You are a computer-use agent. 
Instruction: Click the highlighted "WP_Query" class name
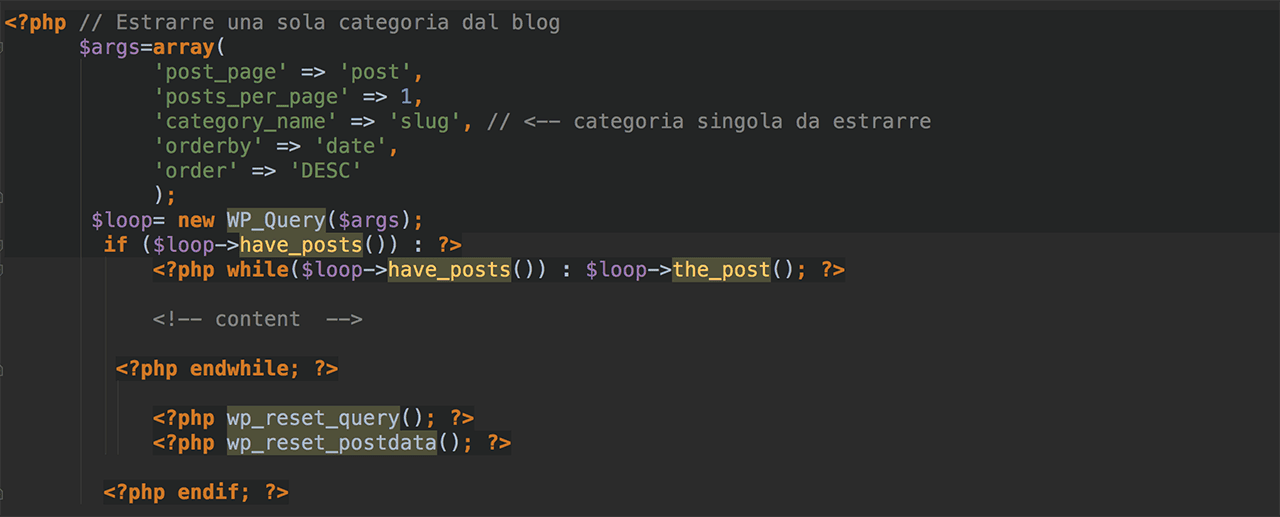click(x=276, y=220)
